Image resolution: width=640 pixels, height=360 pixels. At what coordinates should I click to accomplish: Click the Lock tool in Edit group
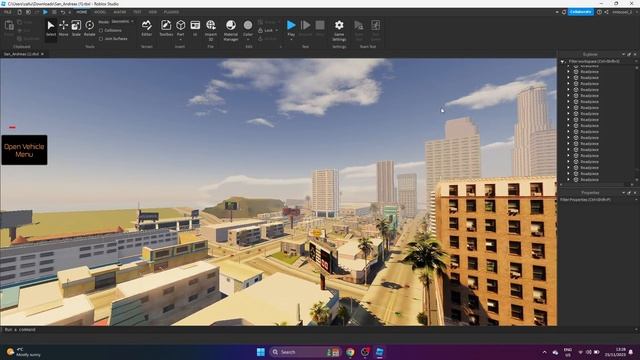[265, 31]
